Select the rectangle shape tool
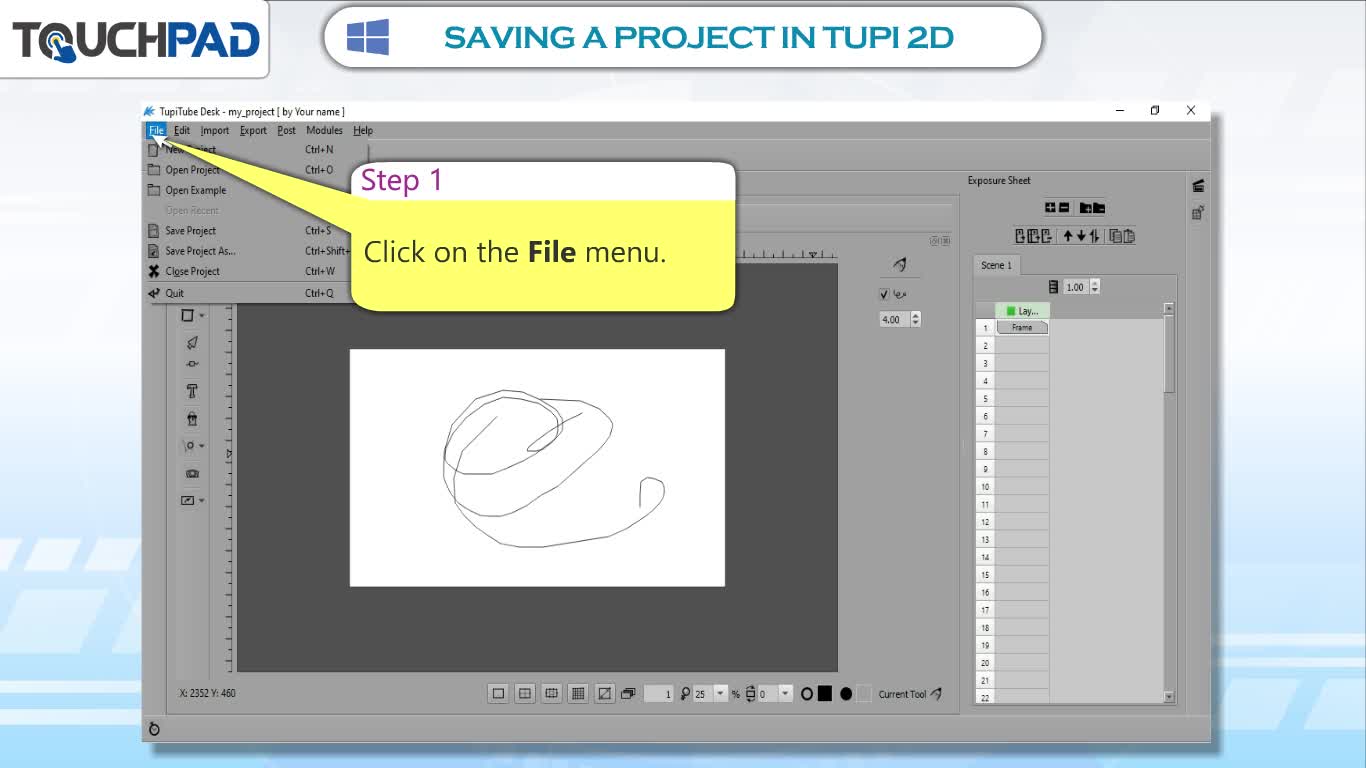Viewport: 1366px width, 768px height. (x=187, y=315)
